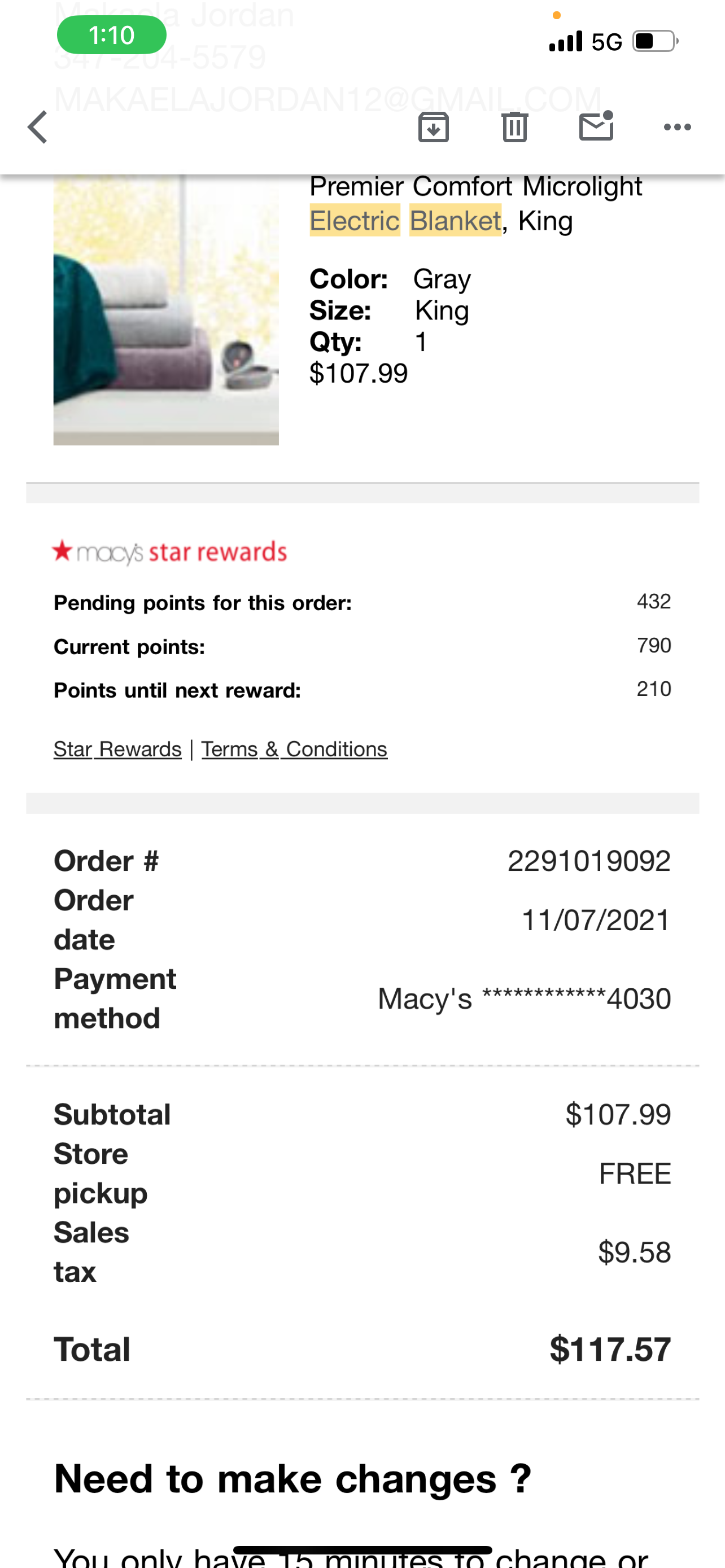Tap the Need to make changes heading
The image size is (725, 1568).
pyautogui.click(x=293, y=1479)
